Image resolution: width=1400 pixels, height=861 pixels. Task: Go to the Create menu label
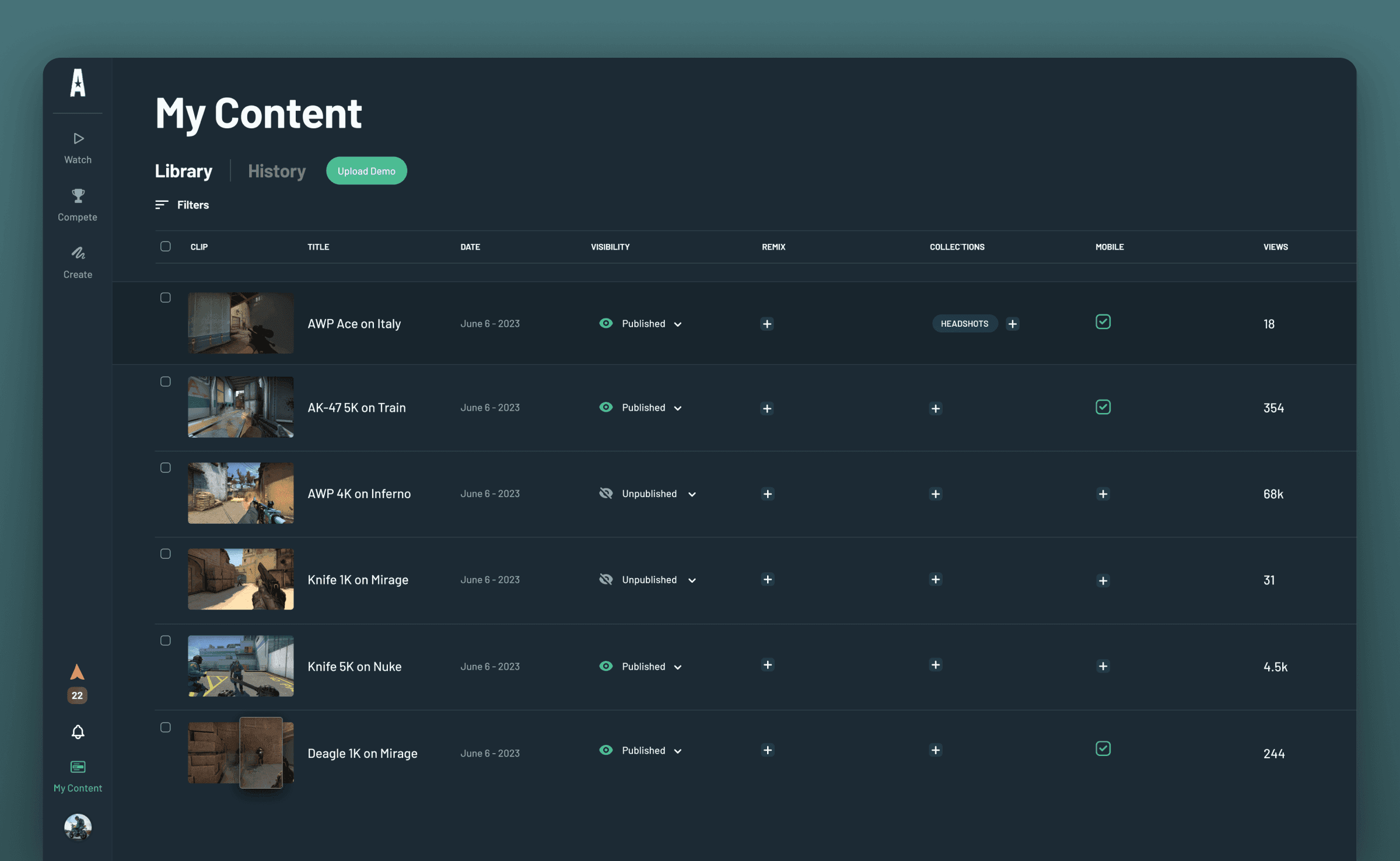78,275
